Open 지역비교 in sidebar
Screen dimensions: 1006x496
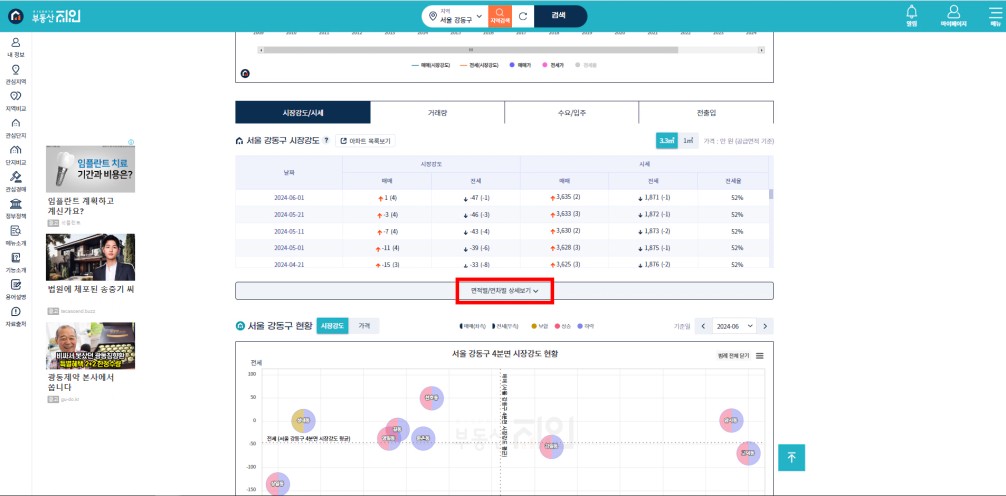(x=15, y=101)
